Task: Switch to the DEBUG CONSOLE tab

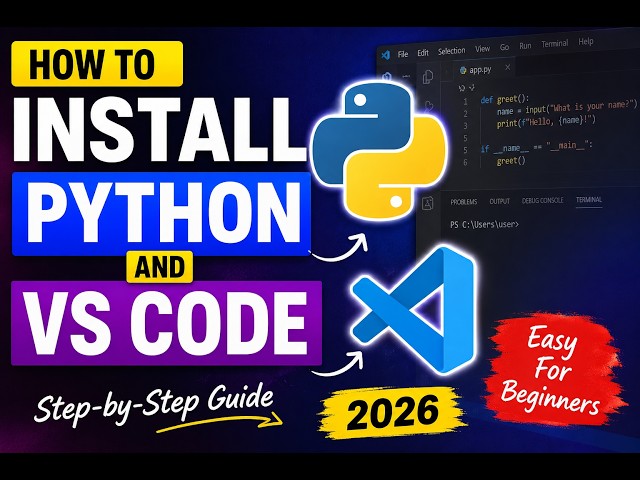Action: [542, 200]
